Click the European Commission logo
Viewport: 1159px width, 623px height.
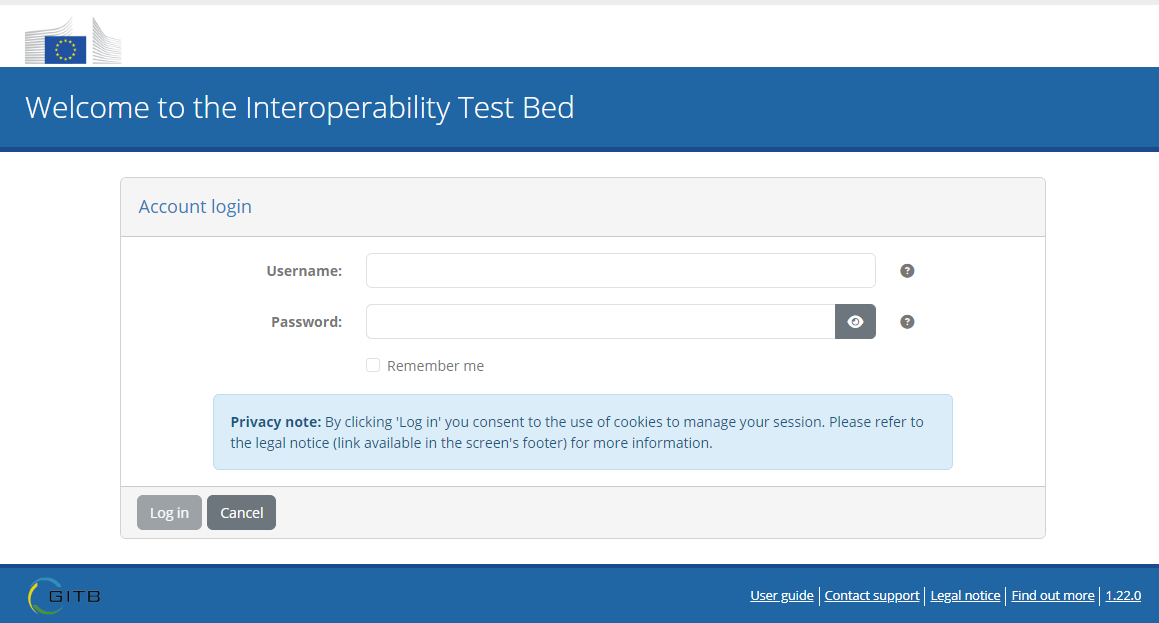[x=72, y=42]
